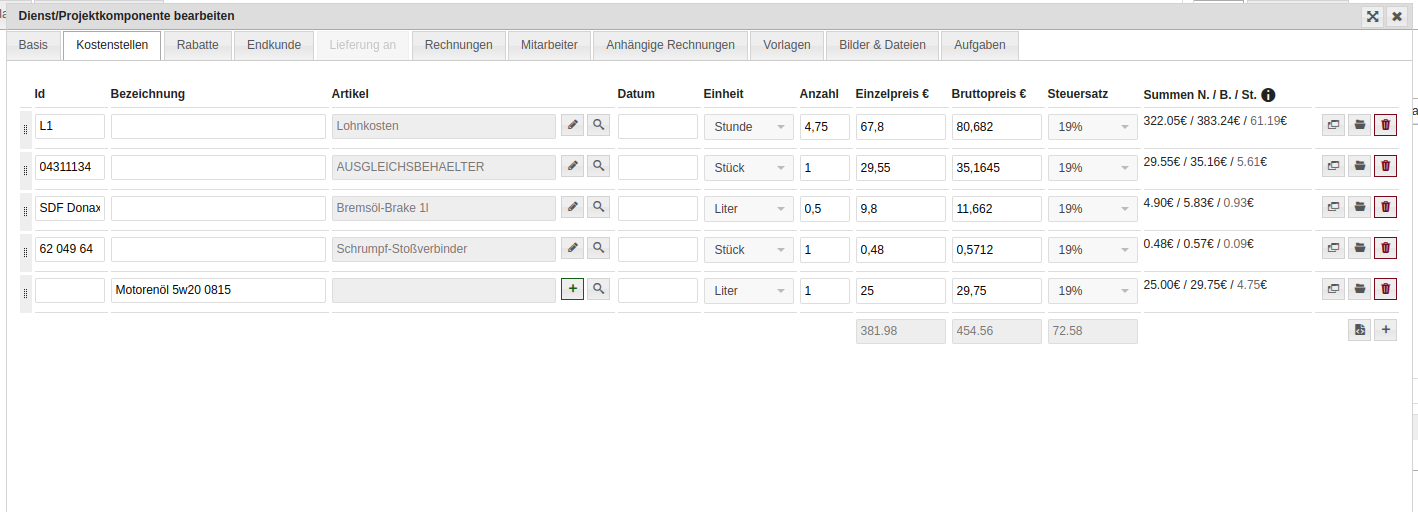Screen dimensions: 1418x512
Task: Duplicate the Schrumpf-Stoßverbinder row
Action: (1333, 248)
